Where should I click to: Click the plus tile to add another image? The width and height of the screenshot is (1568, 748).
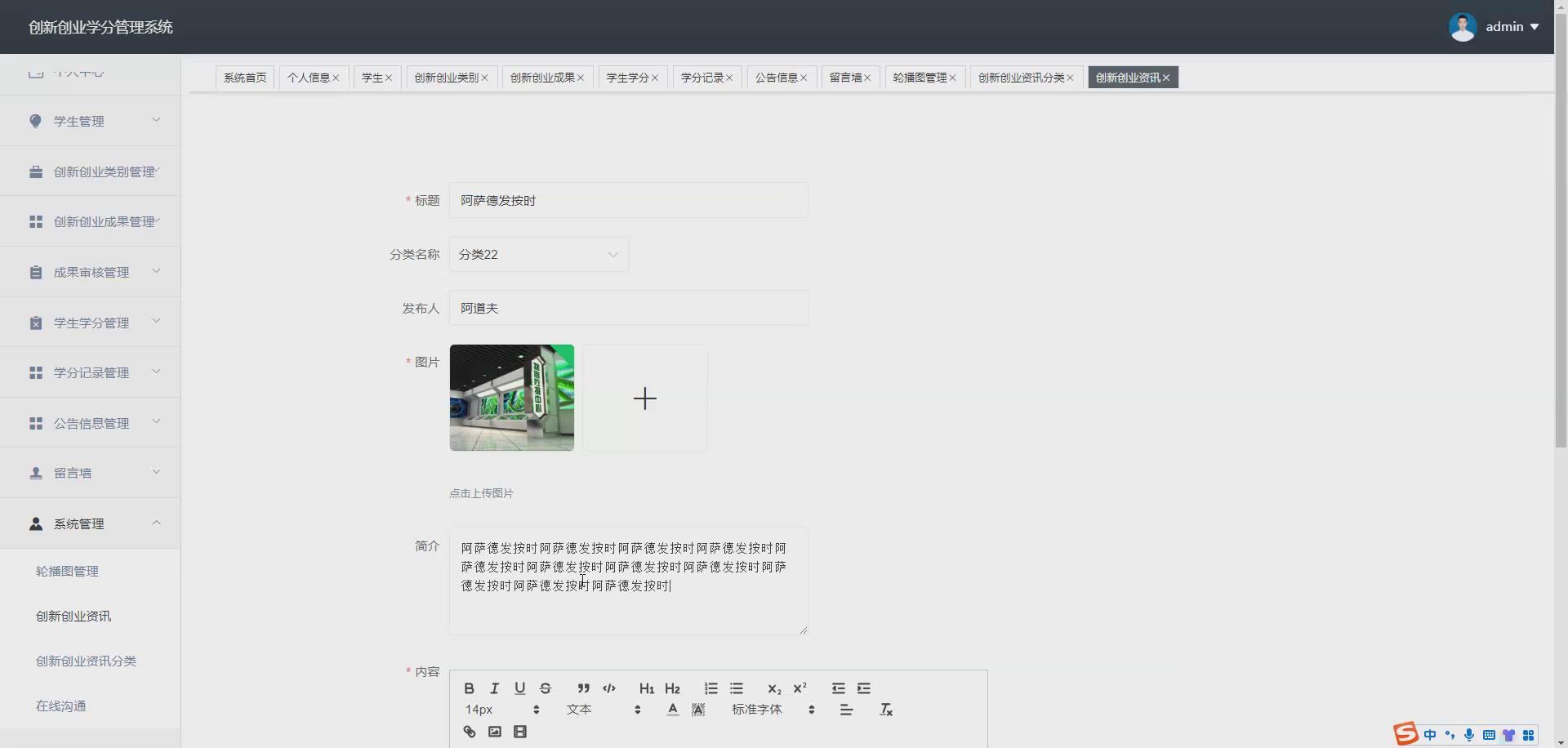tap(644, 398)
